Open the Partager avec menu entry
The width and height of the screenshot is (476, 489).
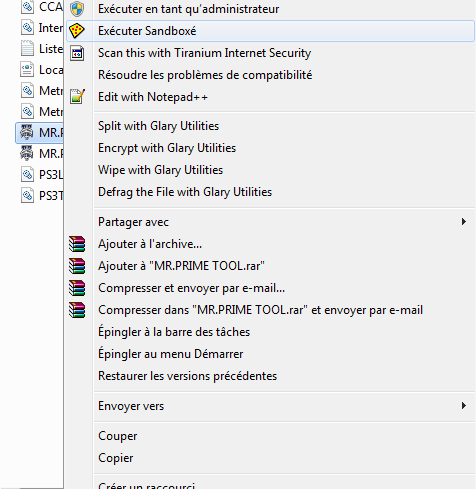(133, 222)
